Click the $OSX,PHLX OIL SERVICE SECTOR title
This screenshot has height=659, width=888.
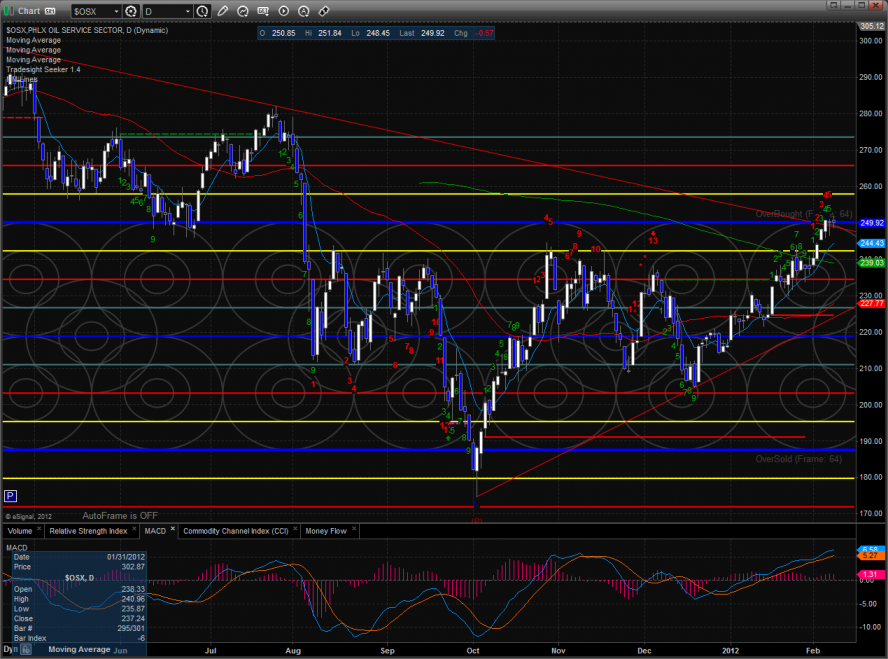click(x=87, y=31)
